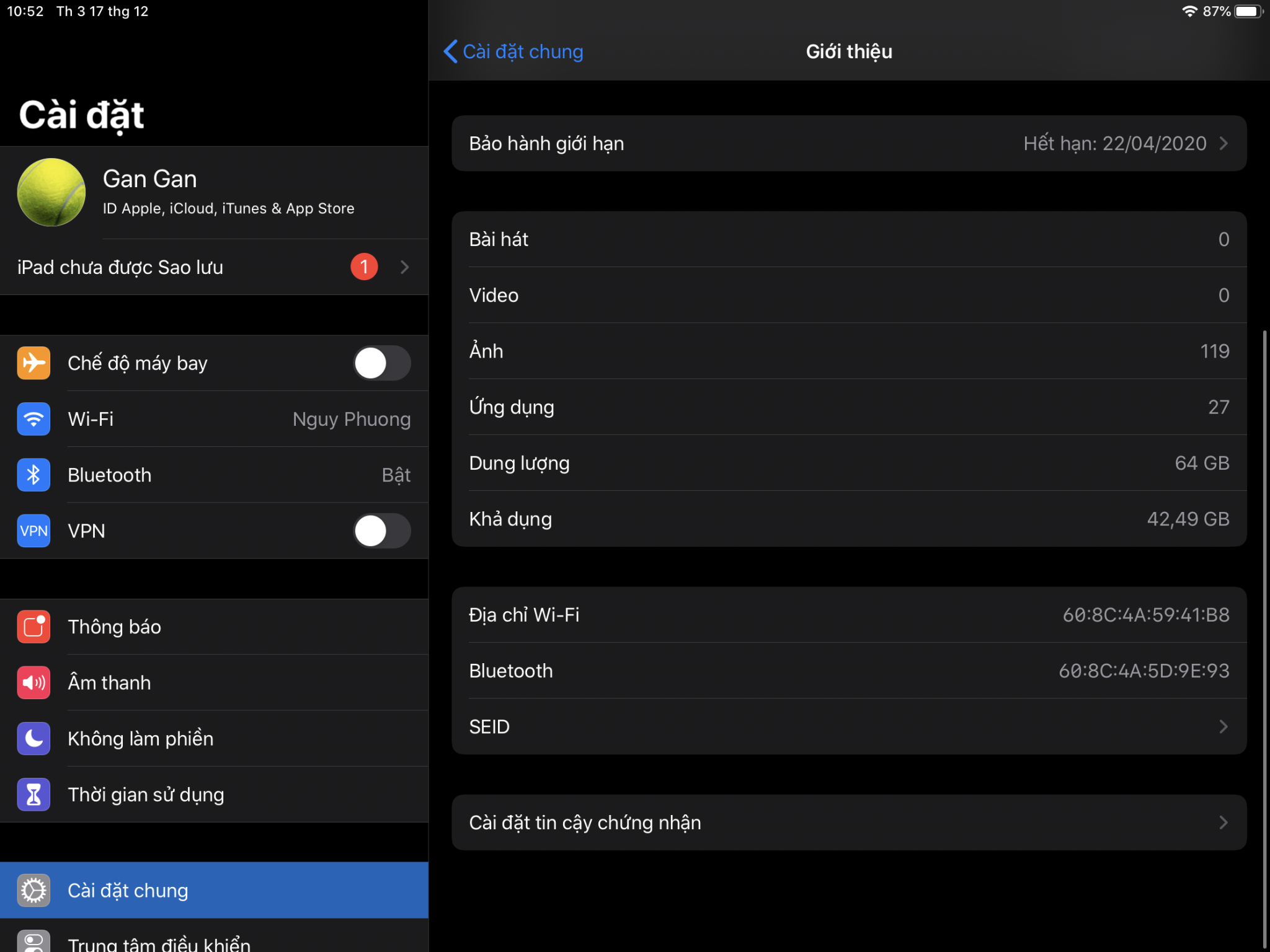Open Cài đặt tin cậy chứng nhận chevron
Screen dimensions: 1270x952
coord(1223,822)
